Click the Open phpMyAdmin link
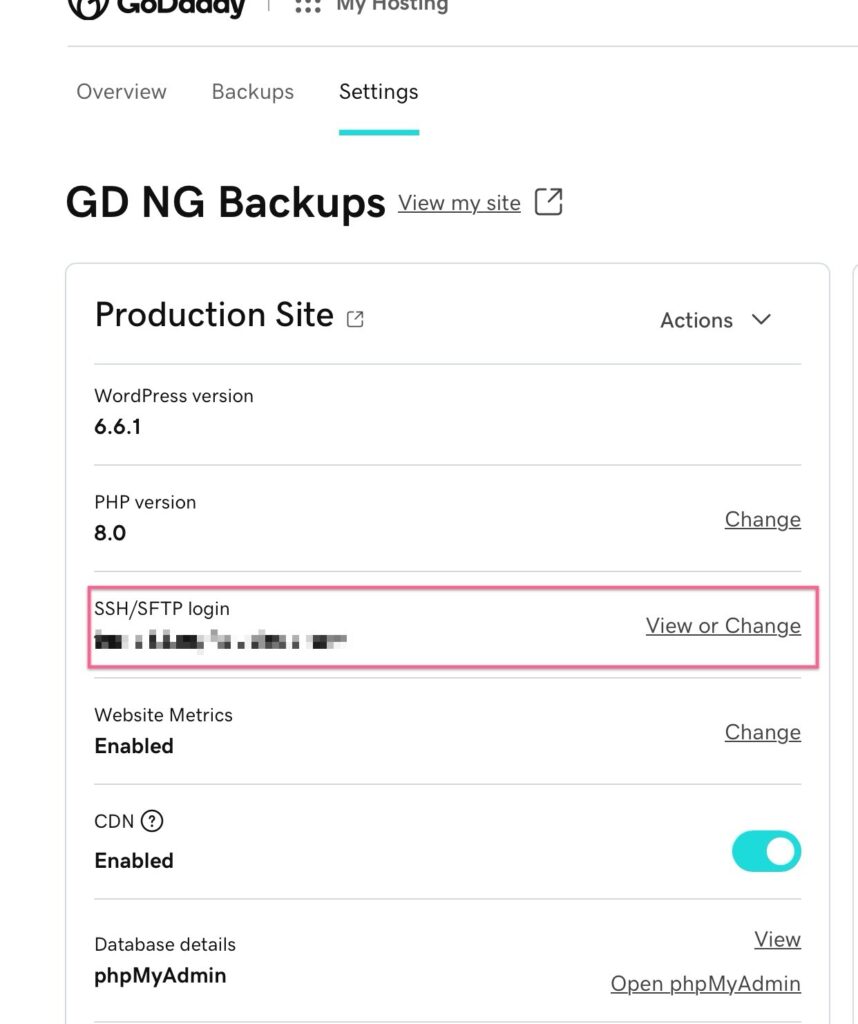 click(x=705, y=984)
